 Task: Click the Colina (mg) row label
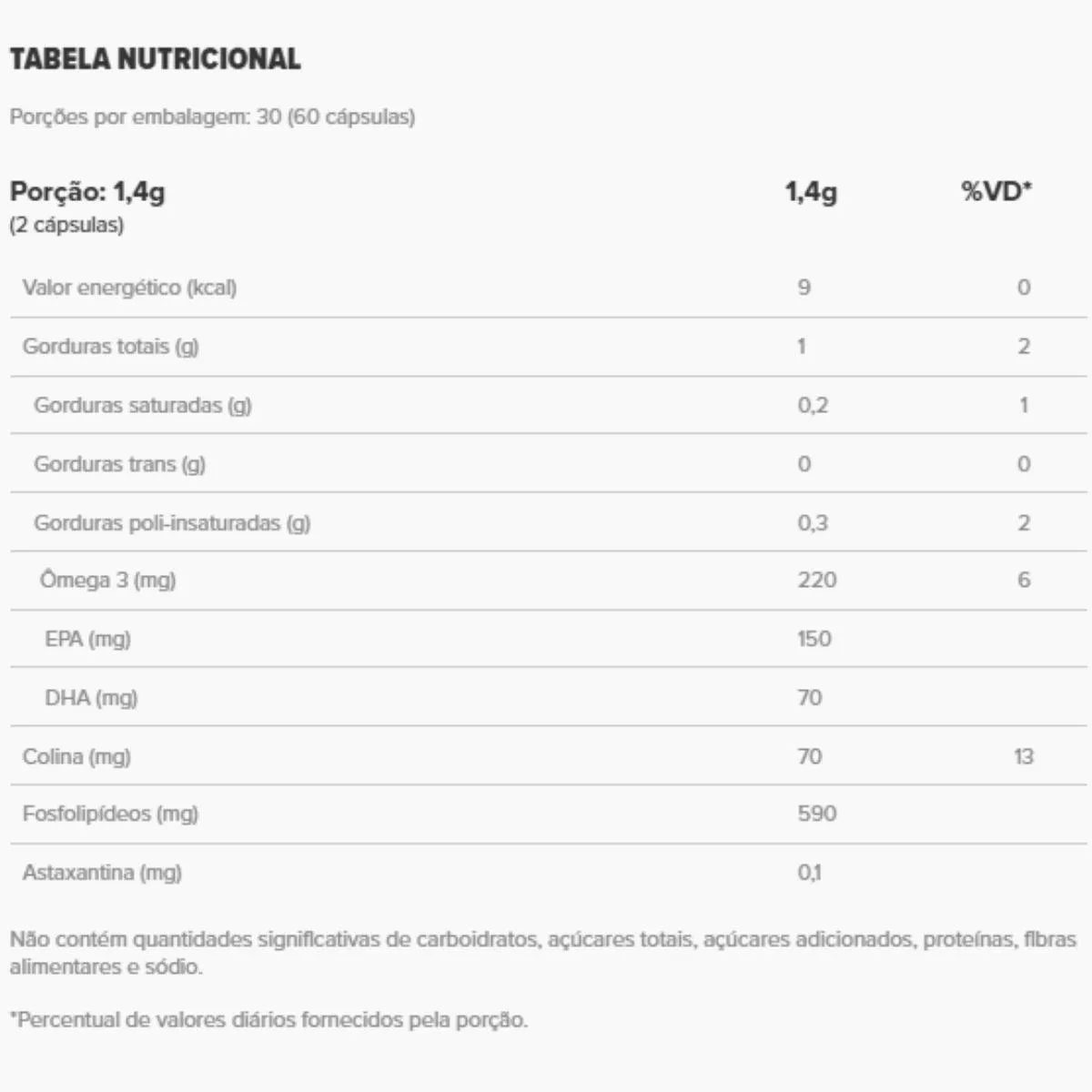coord(76,756)
